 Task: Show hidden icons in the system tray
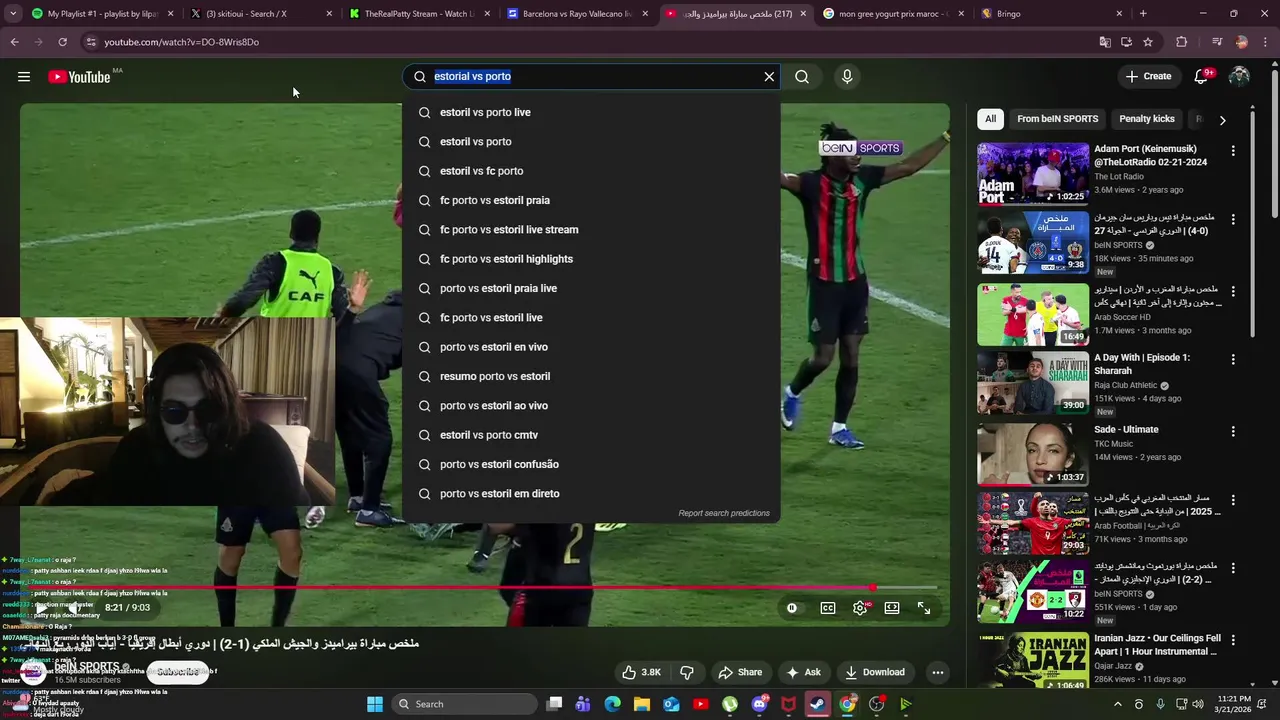click(x=1118, y=704)
